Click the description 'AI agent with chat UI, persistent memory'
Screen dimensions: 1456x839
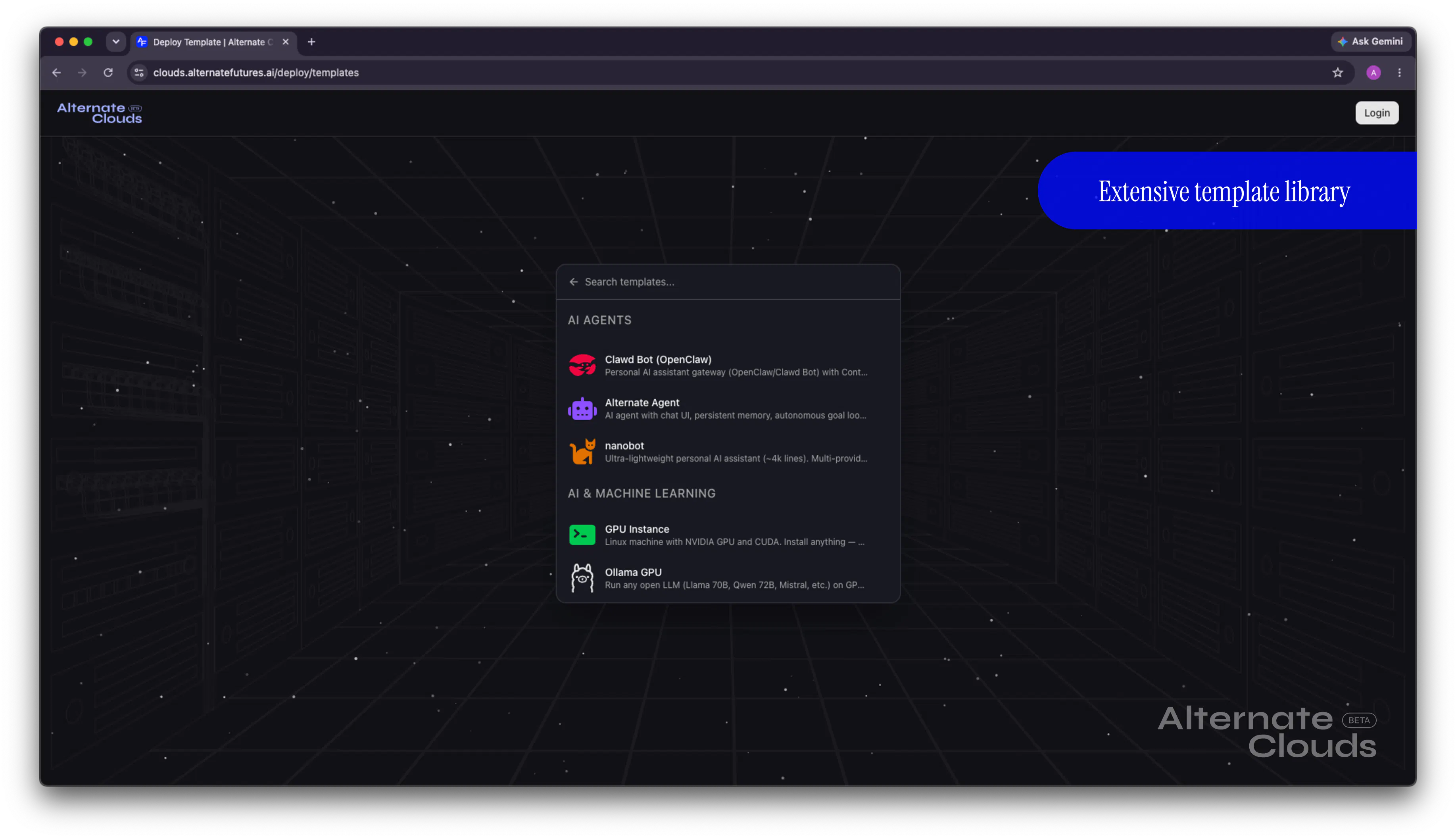point(735,416)
